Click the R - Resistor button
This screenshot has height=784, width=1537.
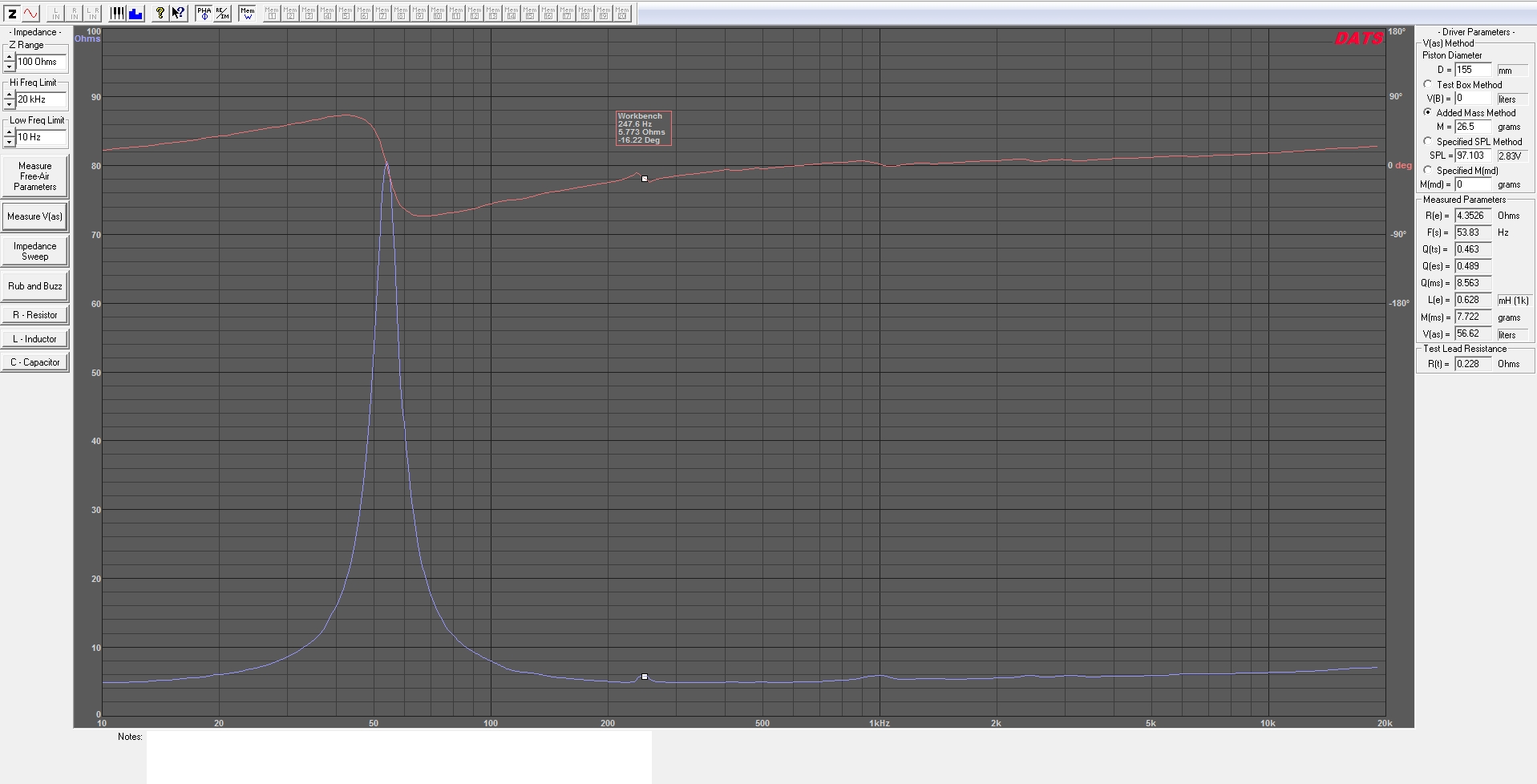point(35,315)
